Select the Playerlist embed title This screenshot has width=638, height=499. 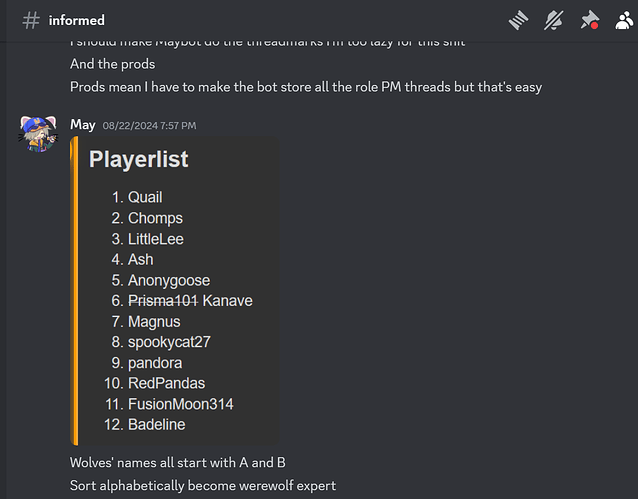point(138,159)
